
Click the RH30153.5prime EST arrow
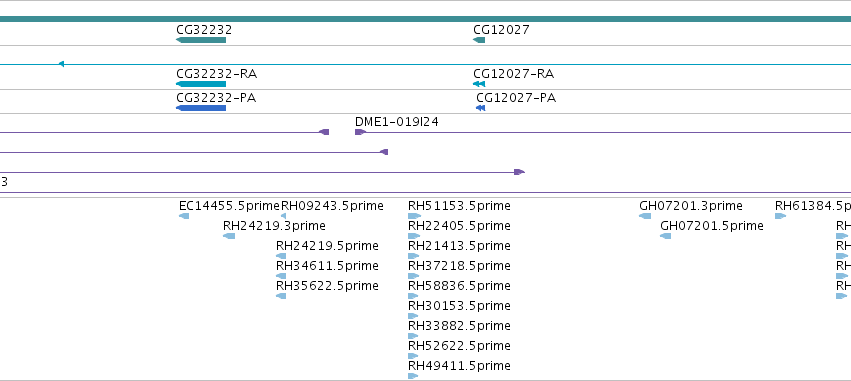[x=414, y=316]
